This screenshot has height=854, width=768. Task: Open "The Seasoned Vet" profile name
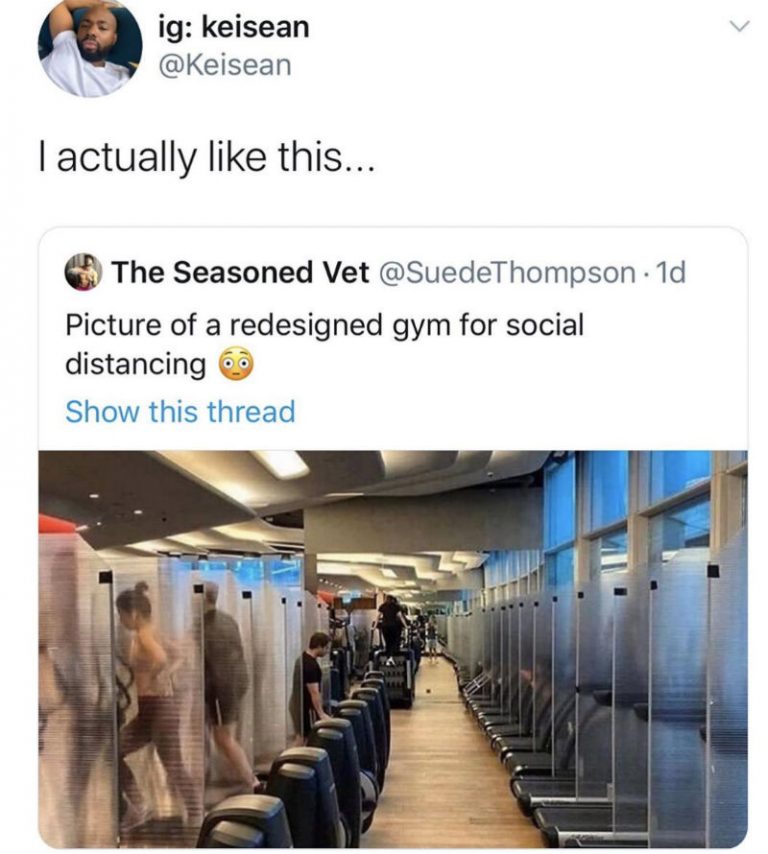[x=240, y=272]
